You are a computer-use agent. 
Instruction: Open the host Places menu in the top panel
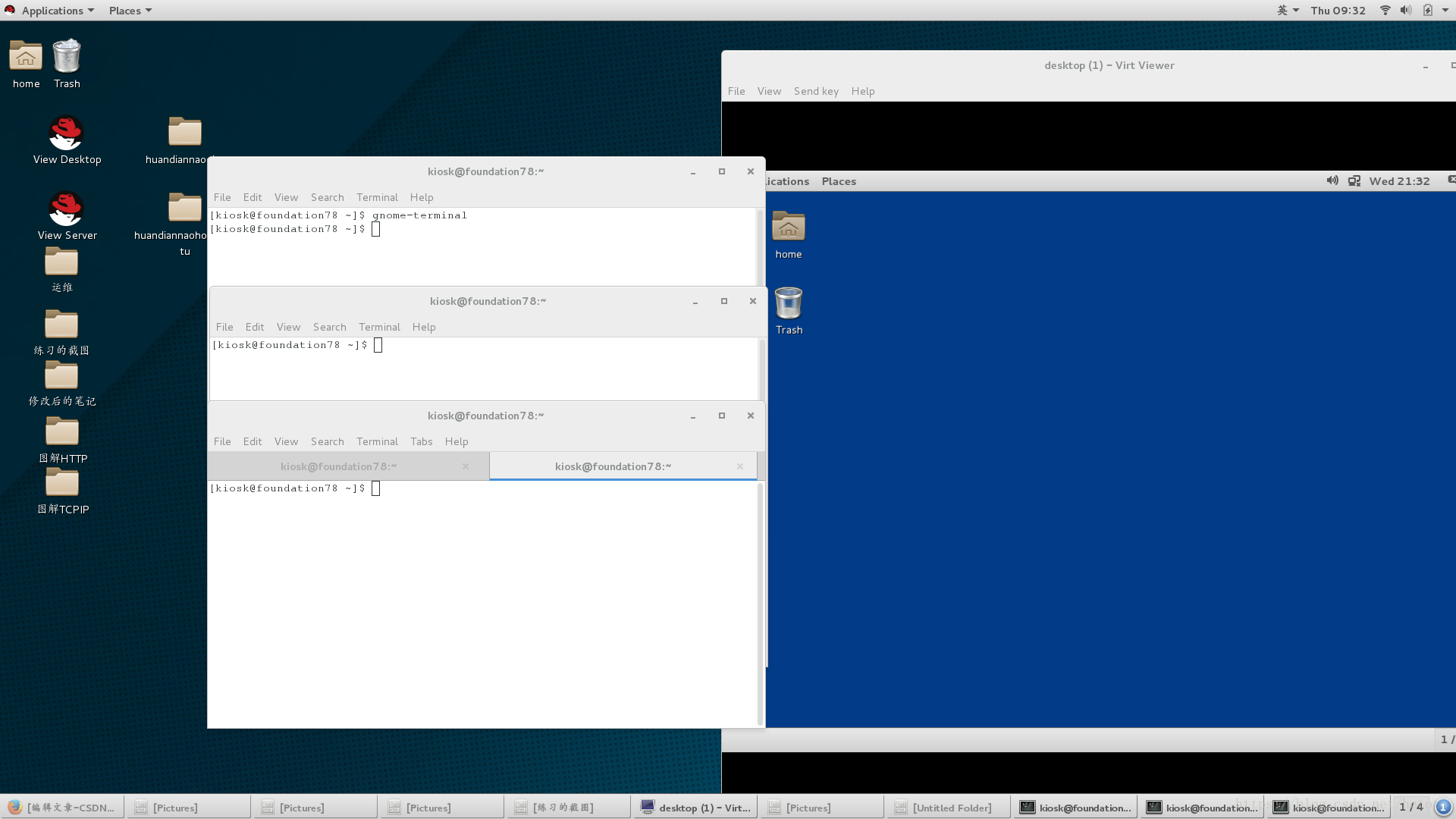130,11
